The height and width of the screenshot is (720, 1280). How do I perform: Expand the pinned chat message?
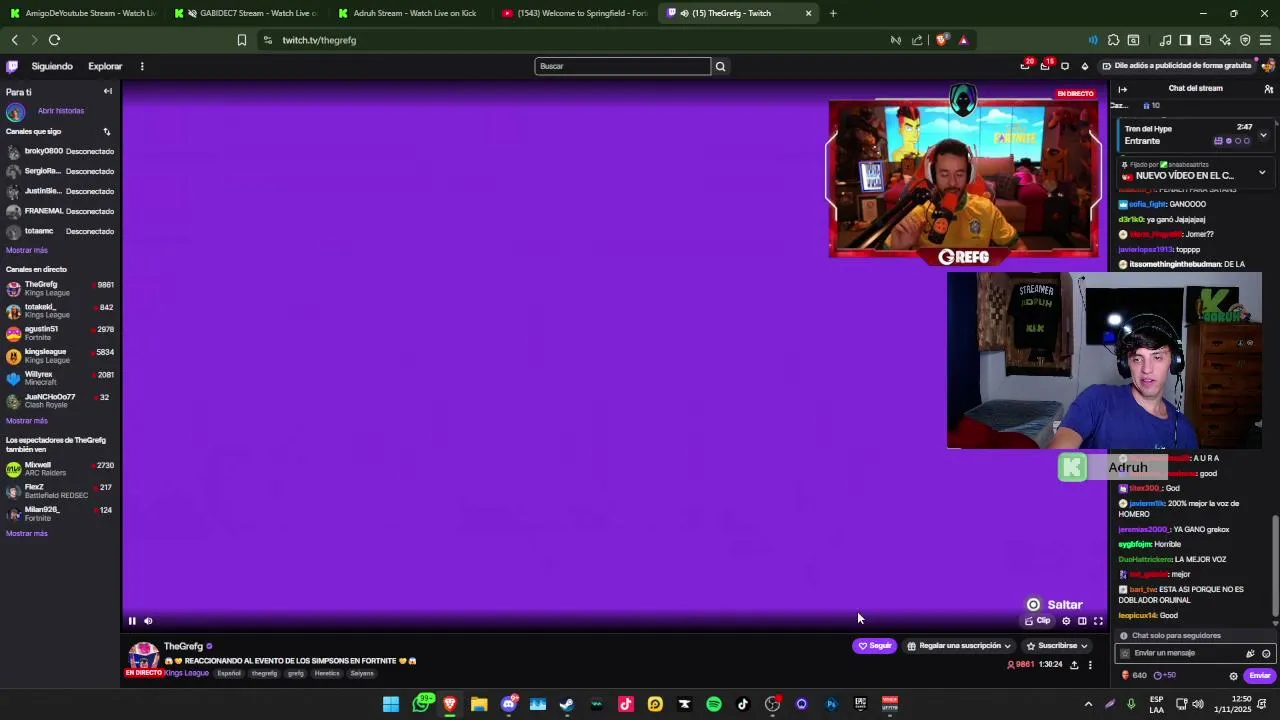[x=1262, y=172]
